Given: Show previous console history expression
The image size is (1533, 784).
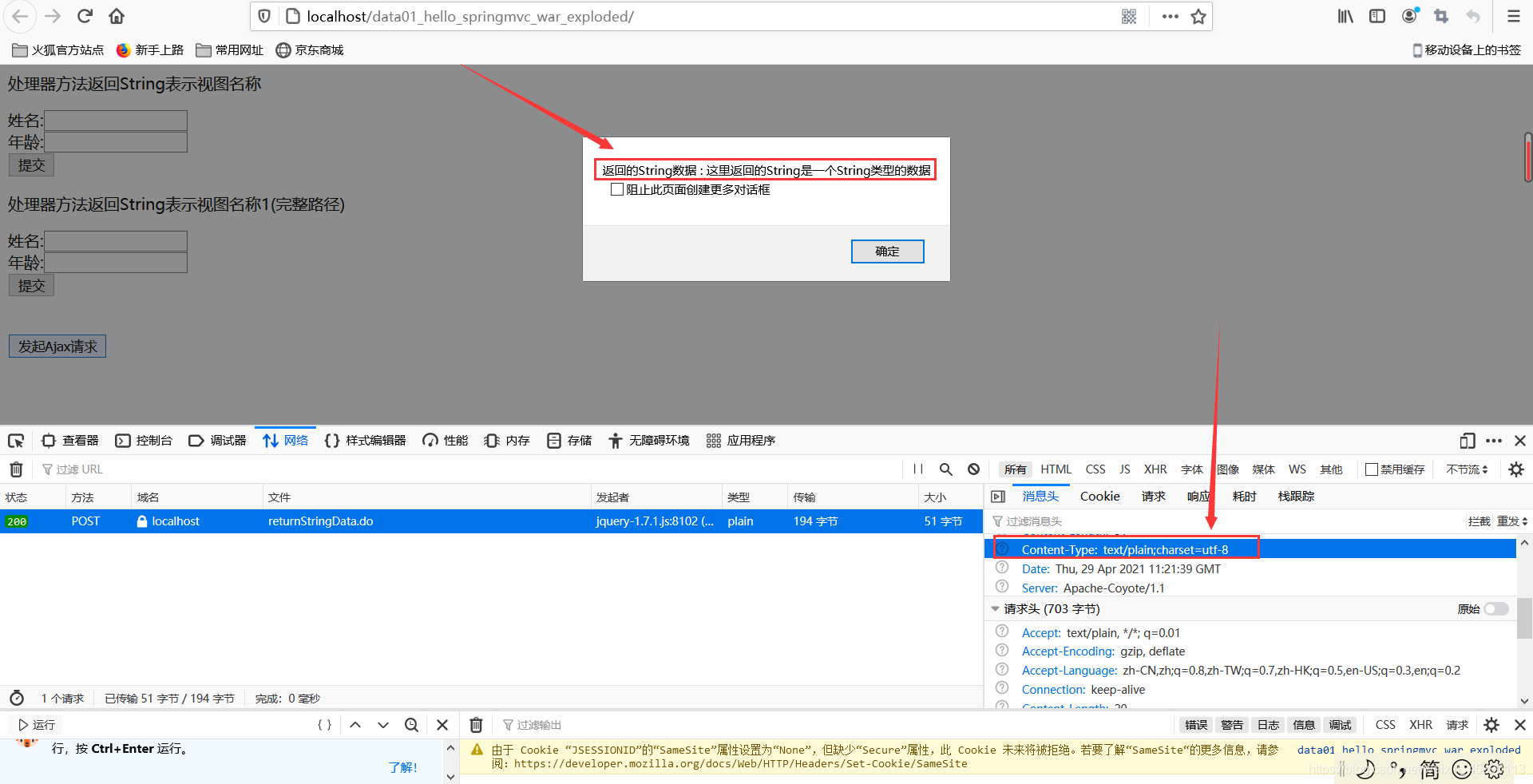Looking at the screenshot, I should coord(355,725).
